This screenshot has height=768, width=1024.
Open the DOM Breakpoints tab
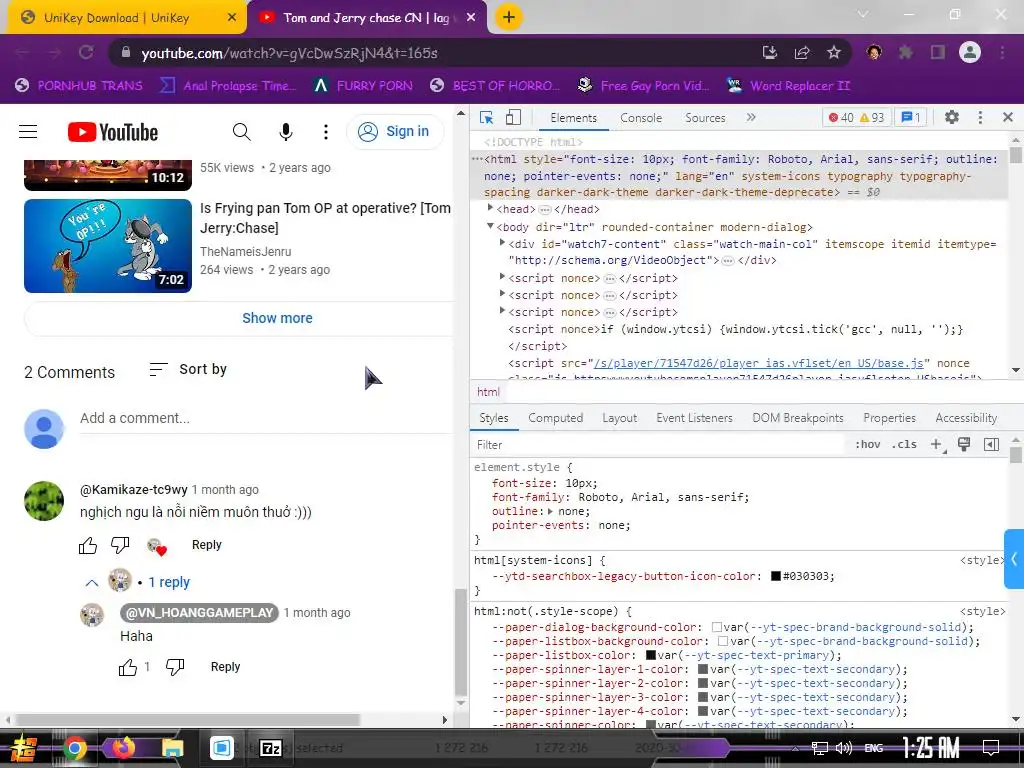click(x=797, y=418)
